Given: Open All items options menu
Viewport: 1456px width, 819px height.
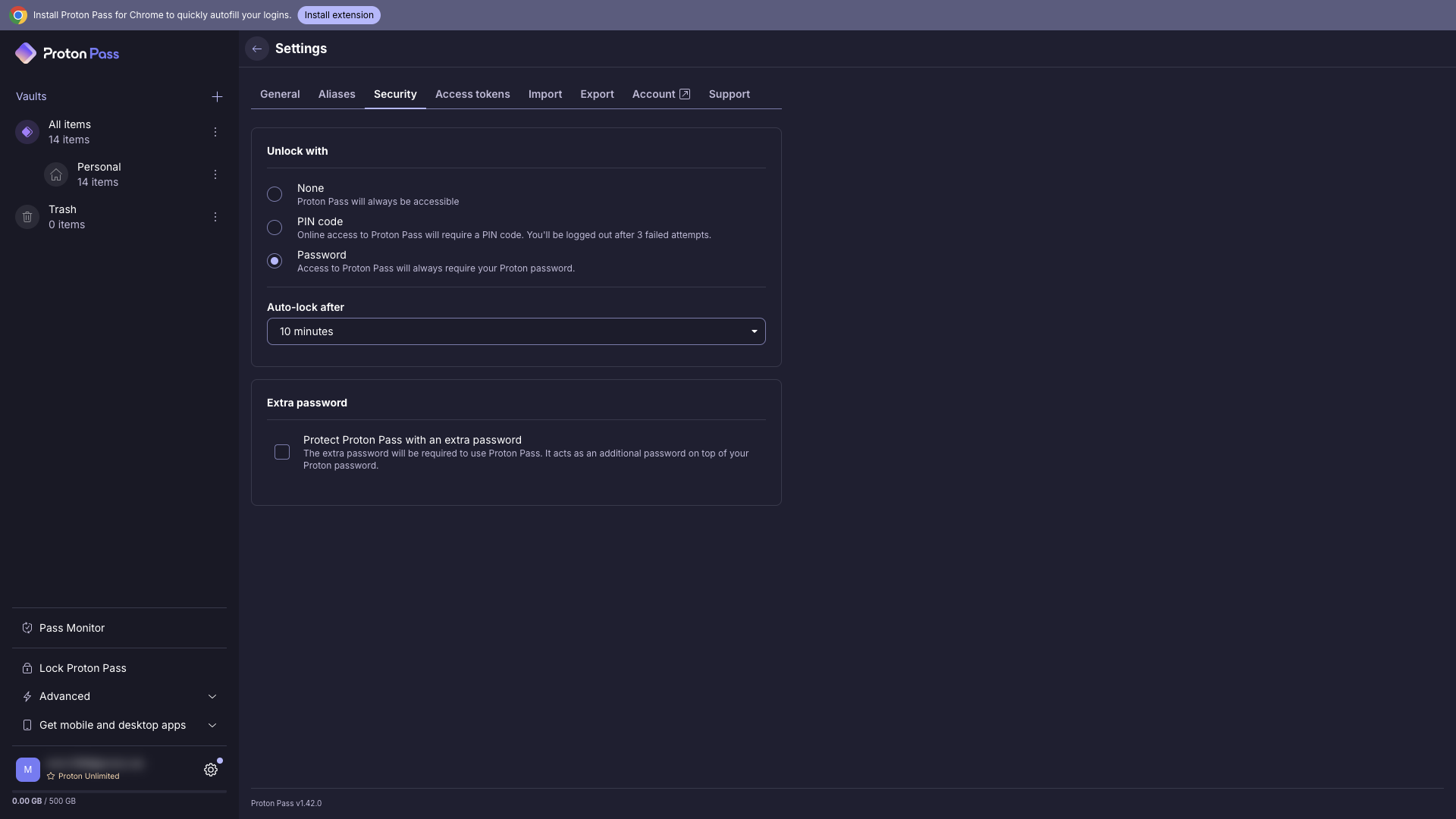Looking at the screenshot, I should point(215,132).
